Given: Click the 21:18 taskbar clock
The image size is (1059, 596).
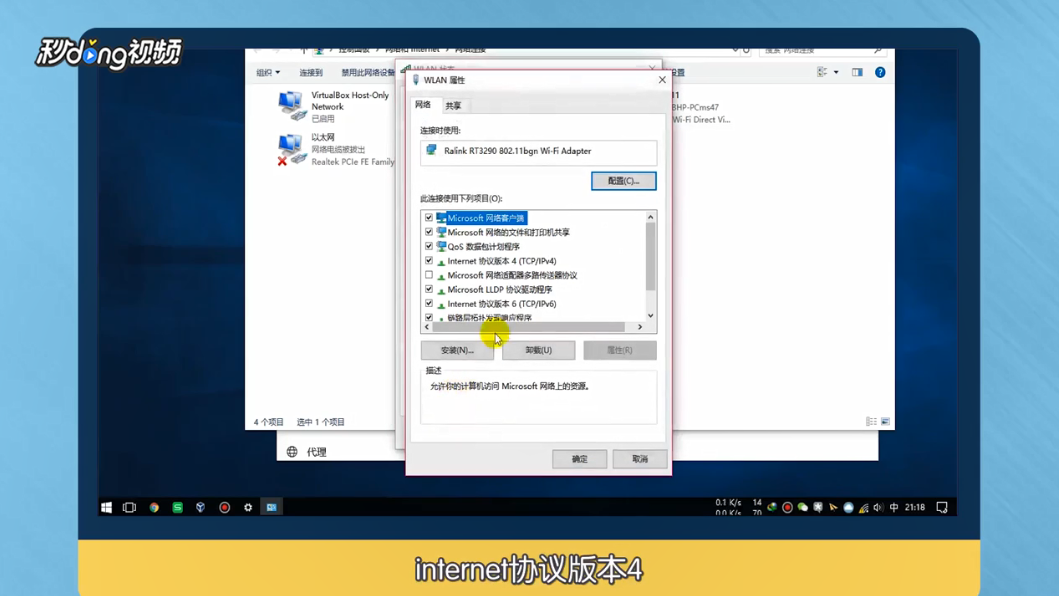Looking at the screenshot, I should [915, 507].
